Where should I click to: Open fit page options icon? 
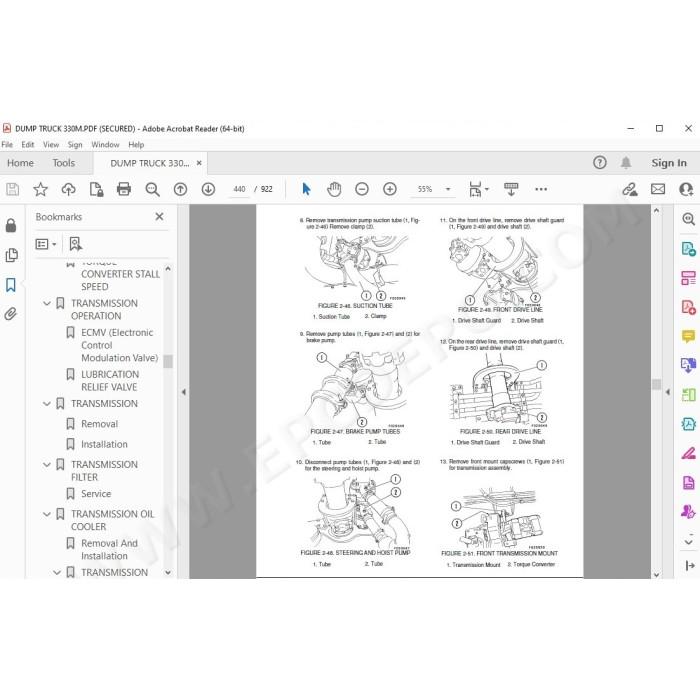coord(478,189)
